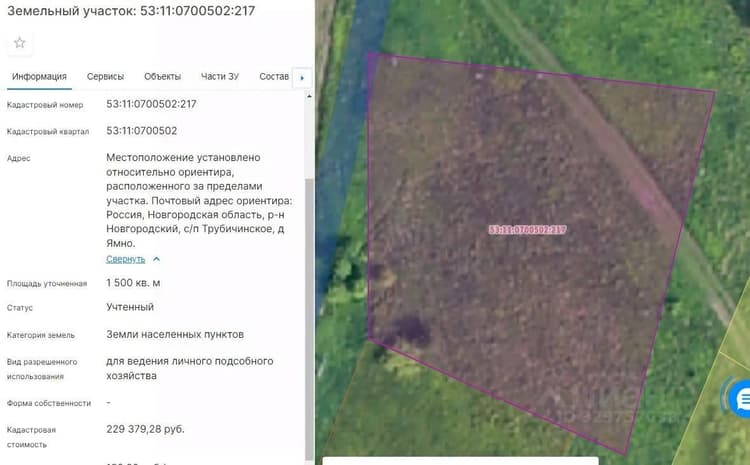The width and height of the screenshot is (750, 465).
Task: Open the Сервисы tab
Action: click(105, 77)
